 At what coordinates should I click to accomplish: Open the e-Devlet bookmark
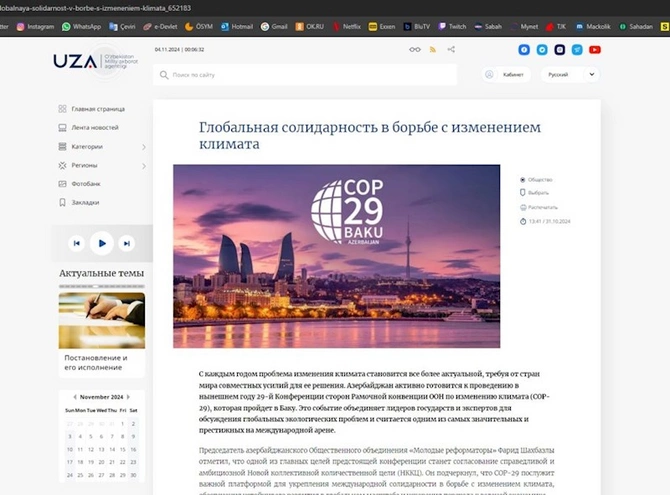[160, 27]
